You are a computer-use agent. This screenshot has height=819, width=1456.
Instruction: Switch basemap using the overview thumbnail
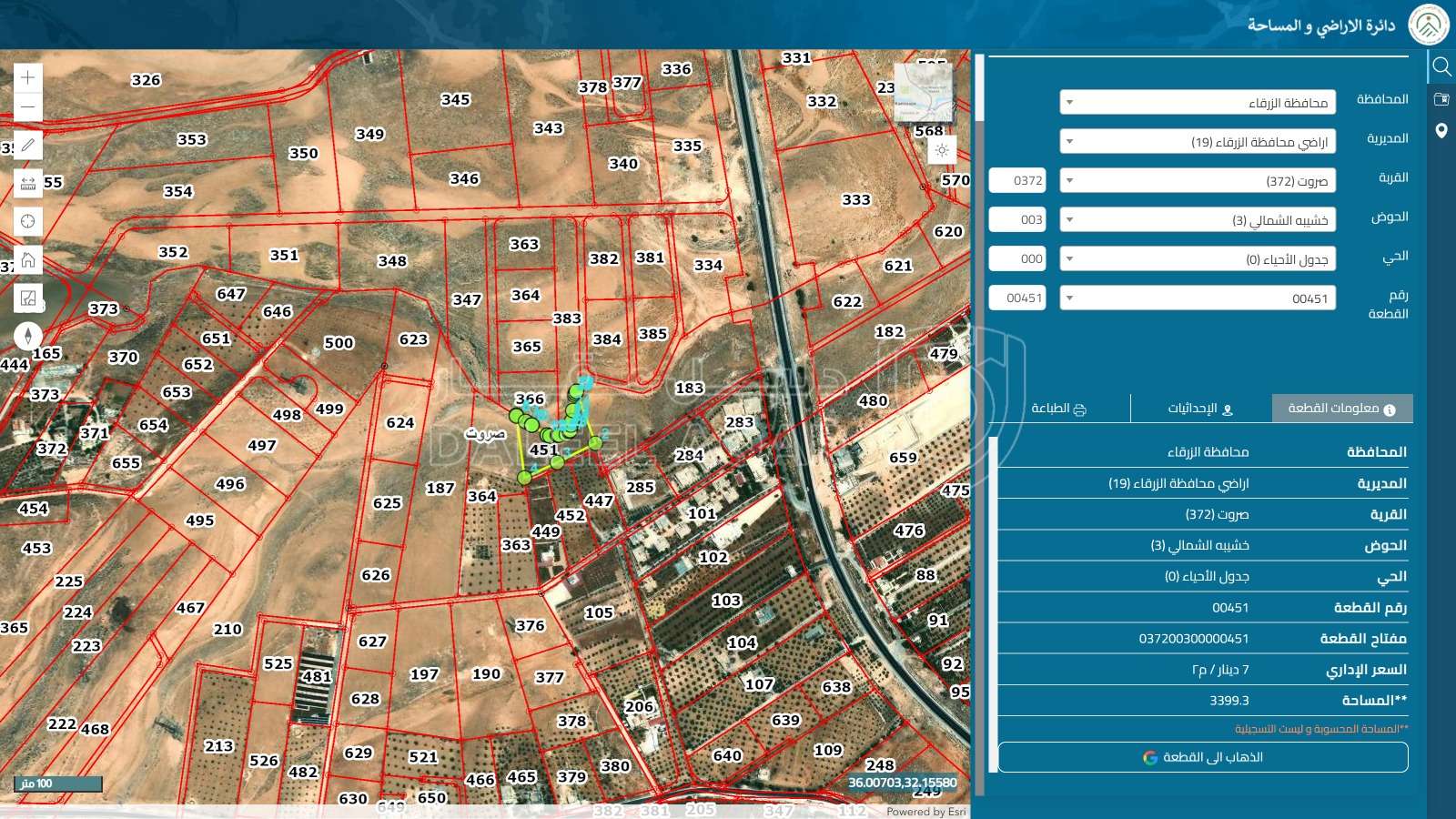tap(923, 93)
